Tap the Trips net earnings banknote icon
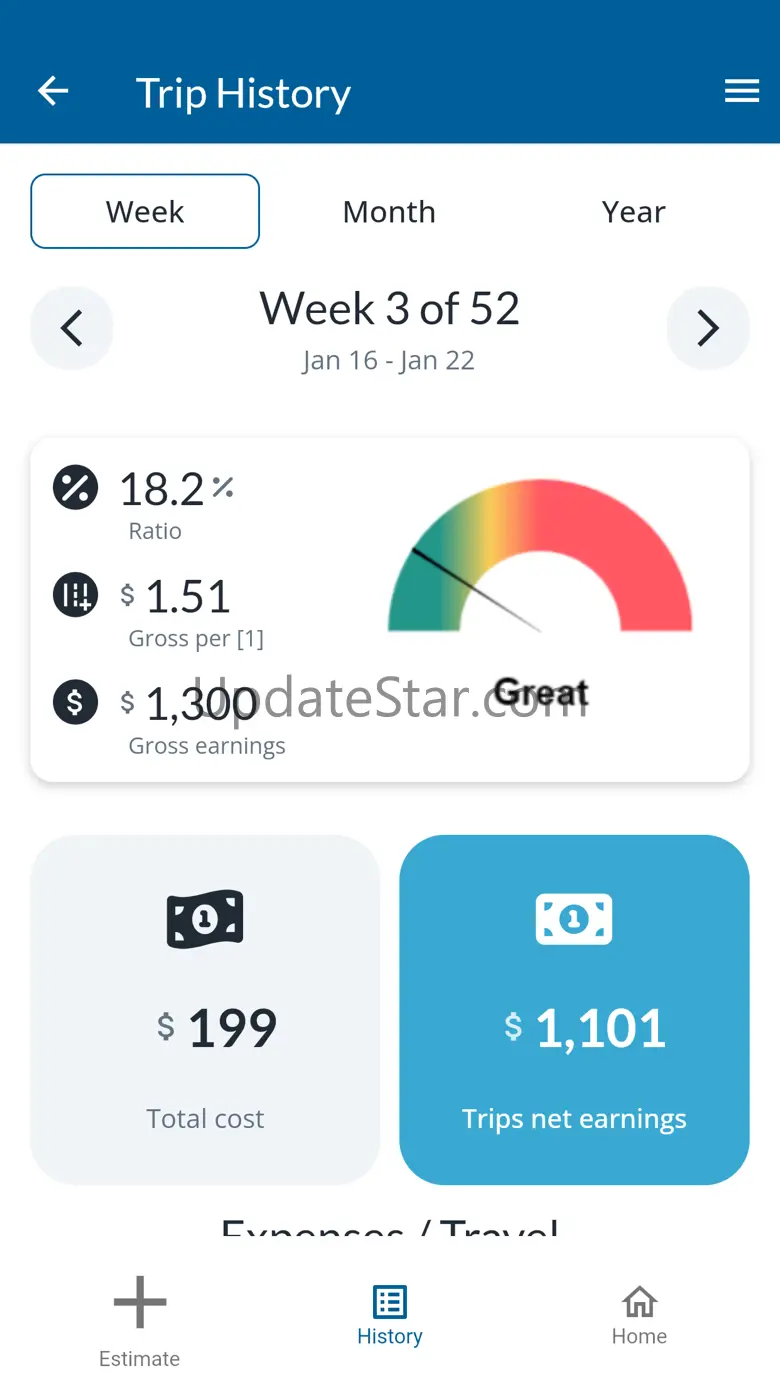Viewport: 780px width, 1387px height. pos(574,918)
